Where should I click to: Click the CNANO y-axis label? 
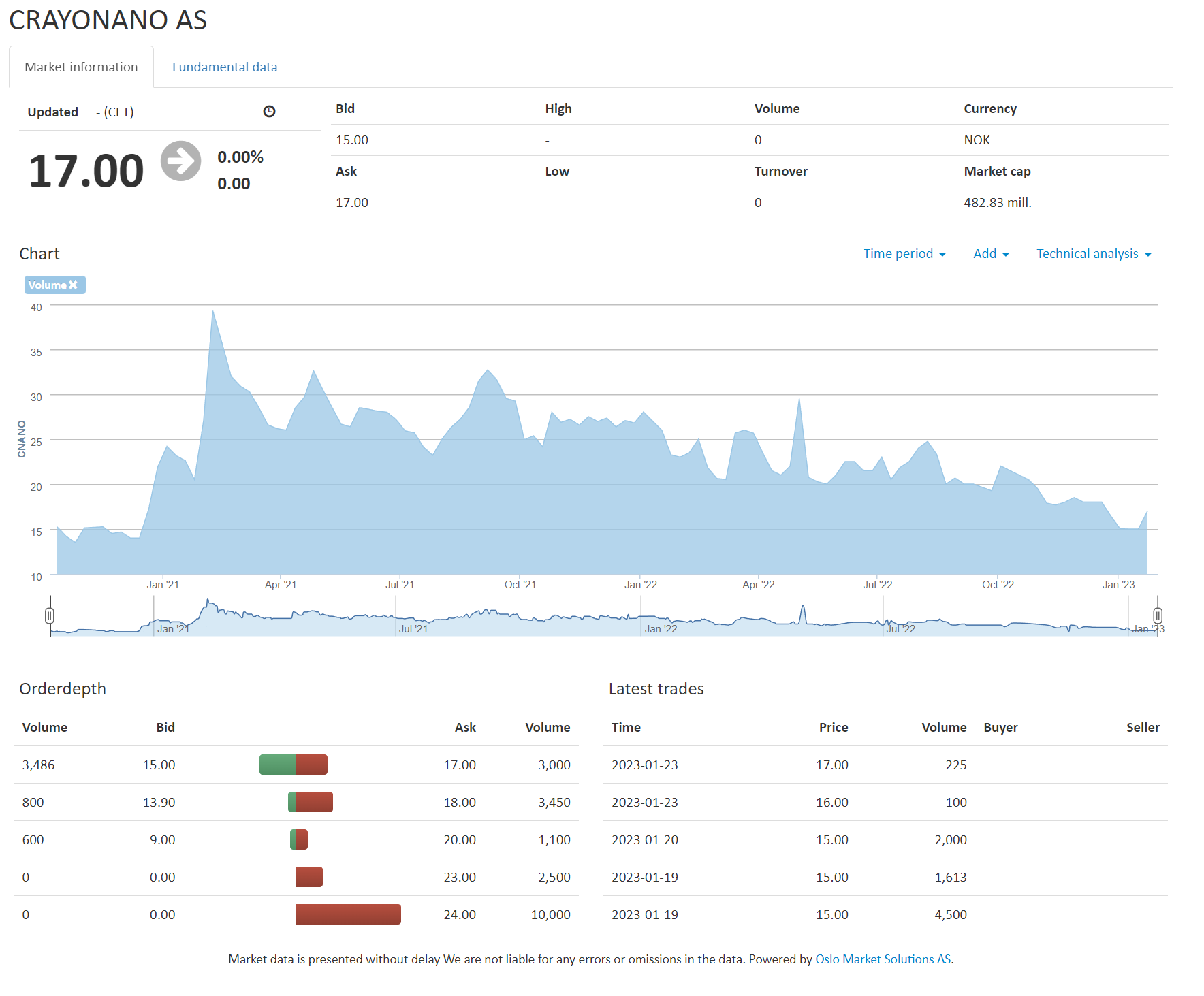pyautogui.click(x=22, y=439)
